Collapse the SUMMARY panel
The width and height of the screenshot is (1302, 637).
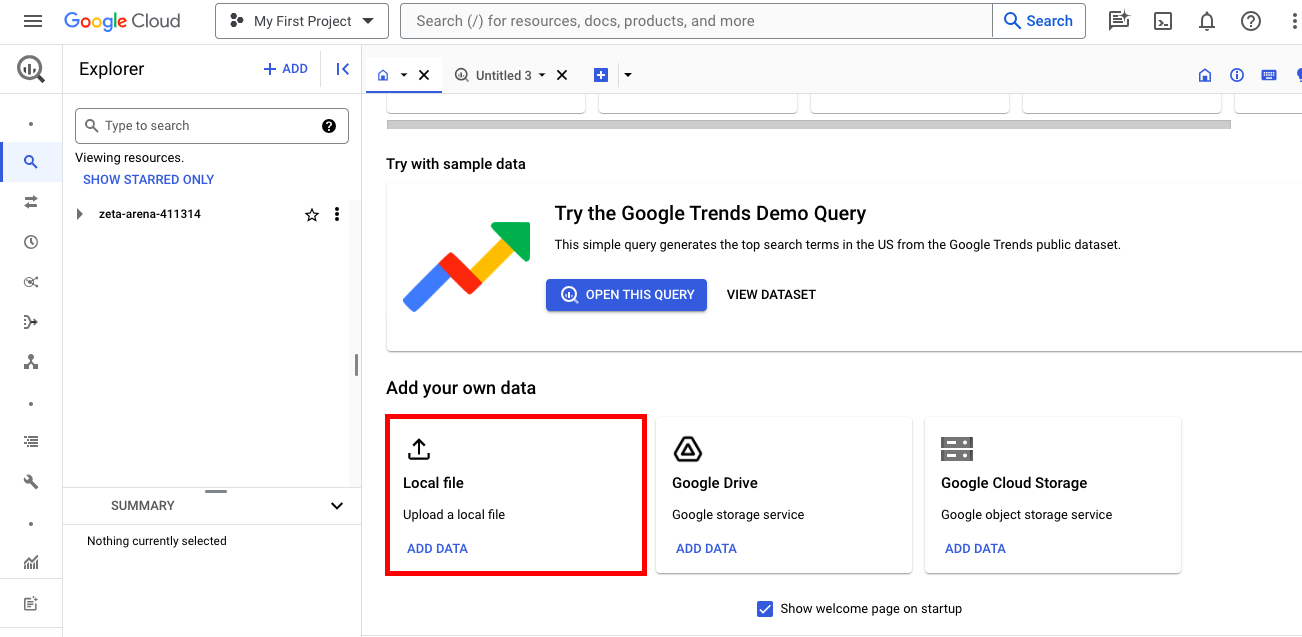337,505
